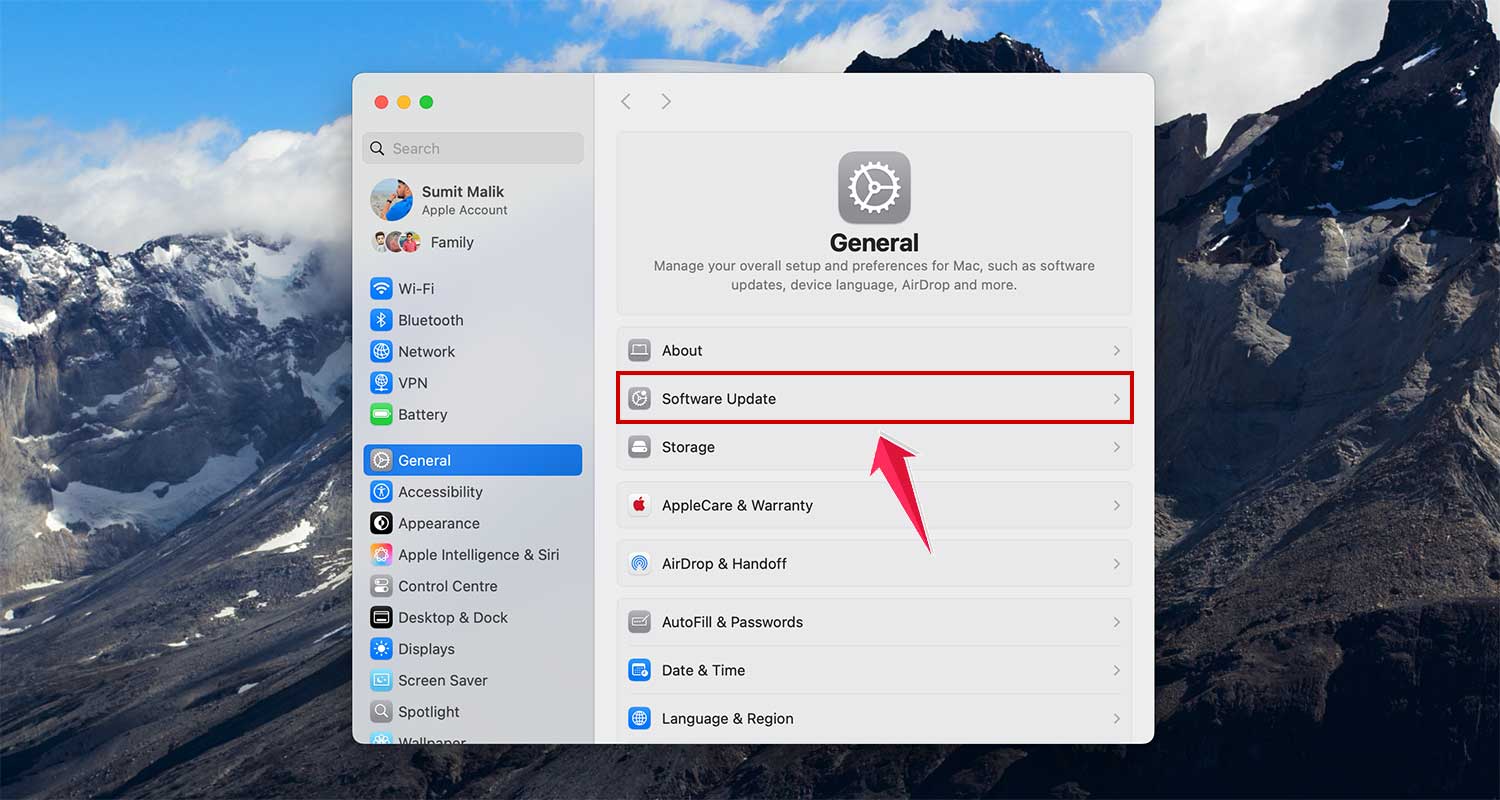Click the VPN icon
The image size is (1500, 800).
[x=382, y=383]
